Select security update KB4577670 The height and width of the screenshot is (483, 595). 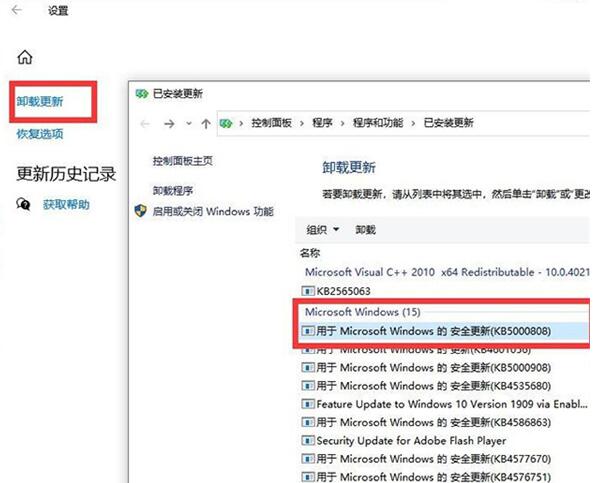433,459
